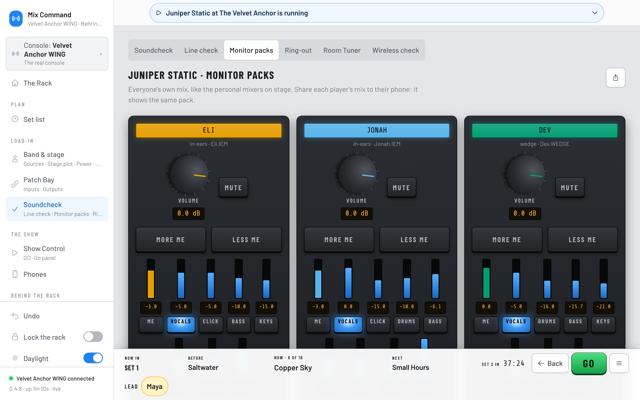
Task: Click the green GO button
Action: (x=589, y=363)
